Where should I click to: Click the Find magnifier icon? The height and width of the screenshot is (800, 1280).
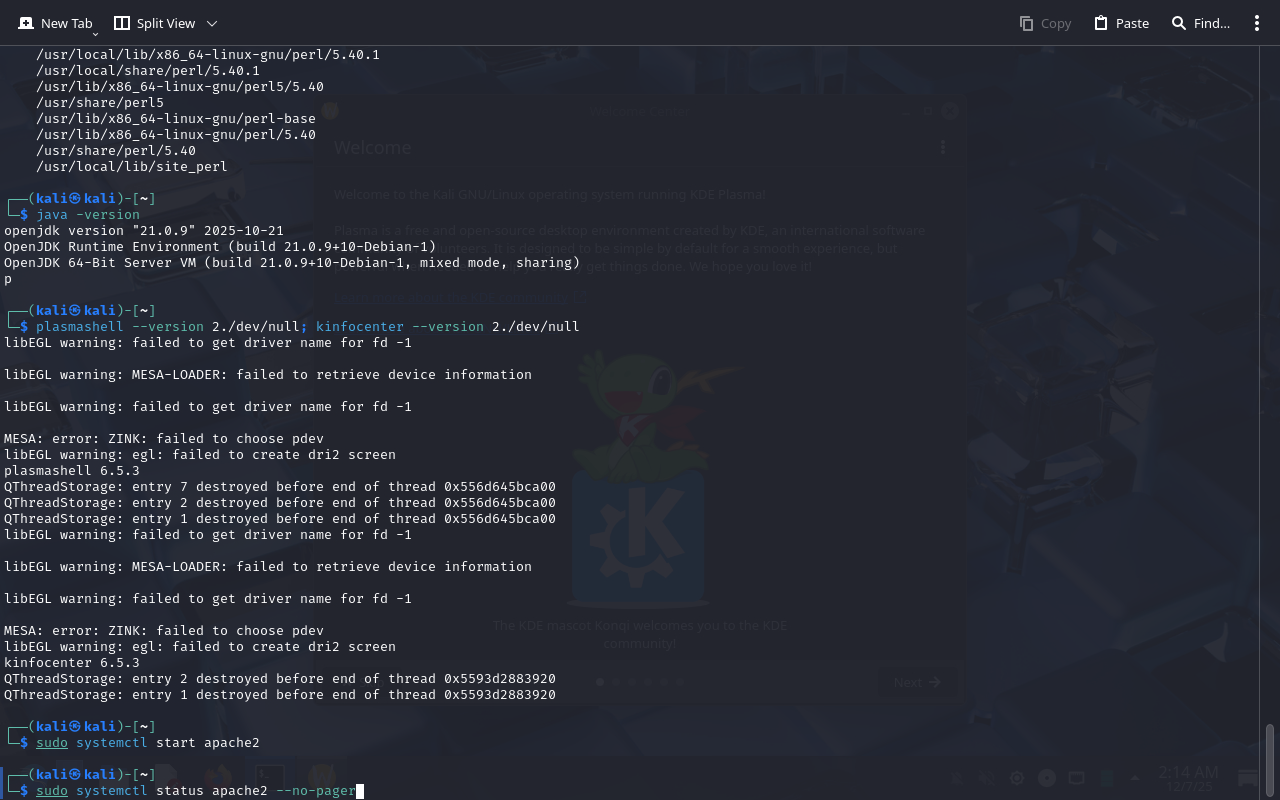point(1179,23)
